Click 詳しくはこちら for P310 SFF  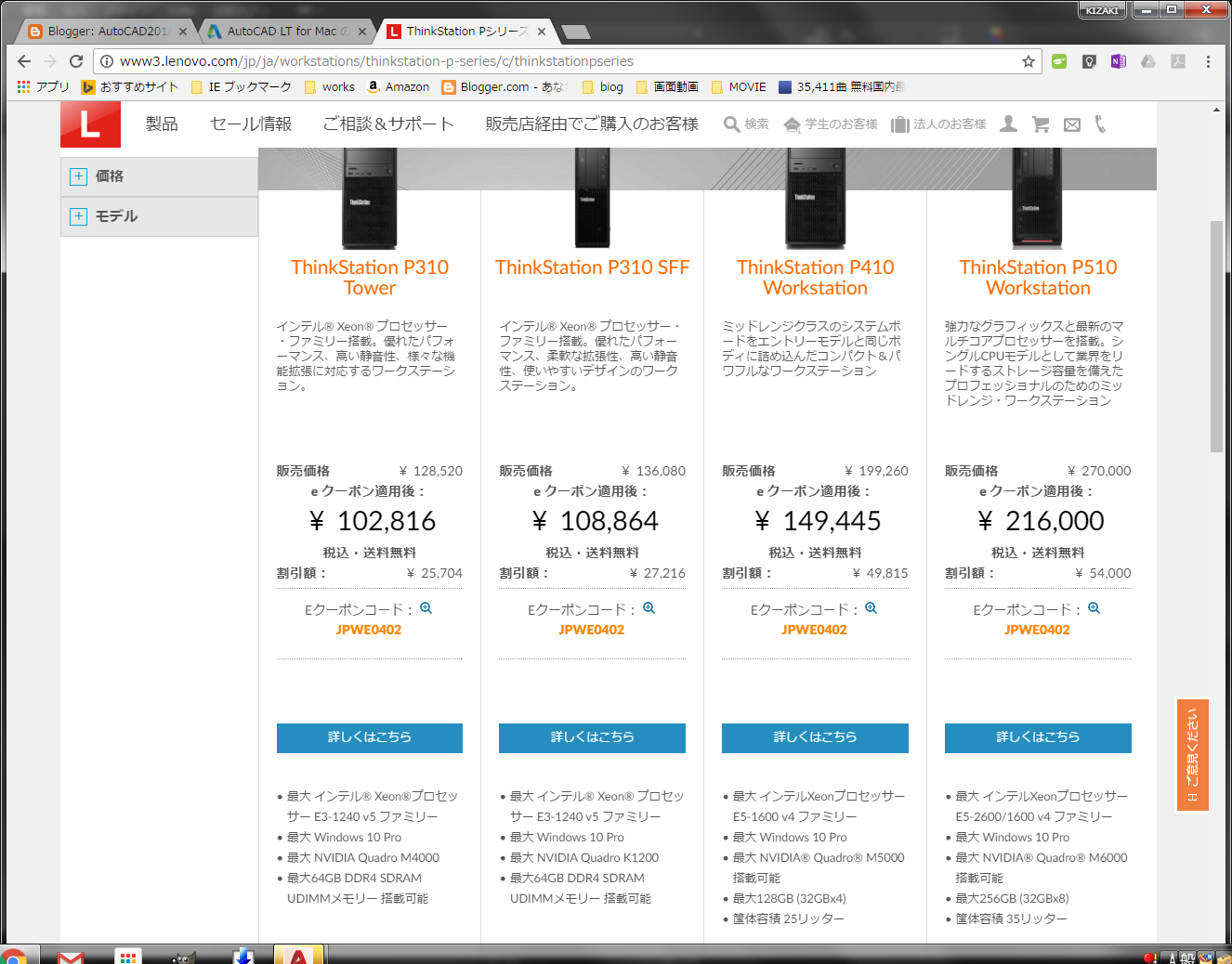click(x=592, y=737)
